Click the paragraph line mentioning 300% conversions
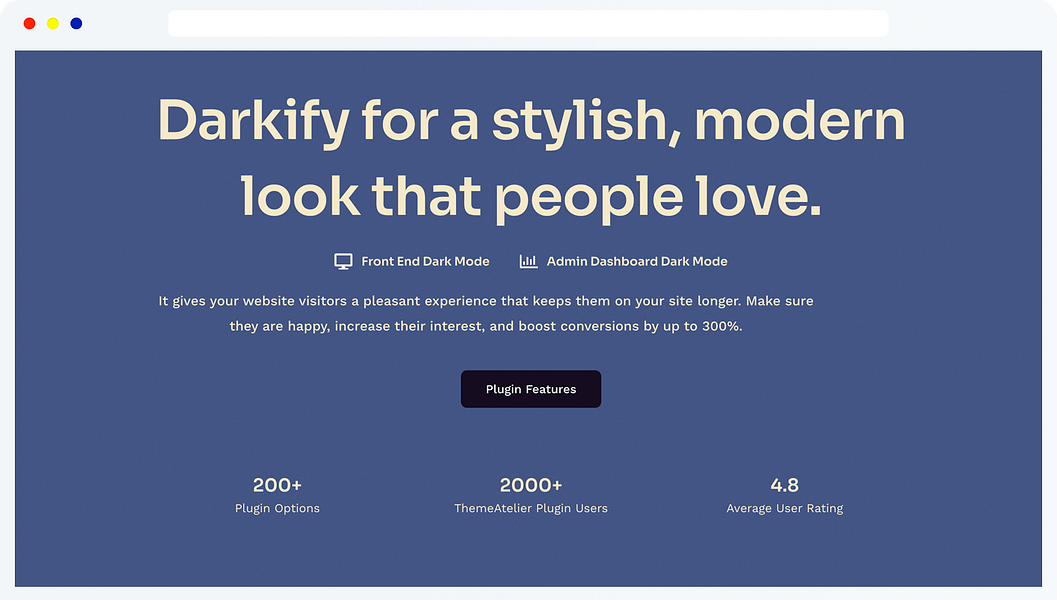The width and height of the screenshot is (1057, 600). 486,326
